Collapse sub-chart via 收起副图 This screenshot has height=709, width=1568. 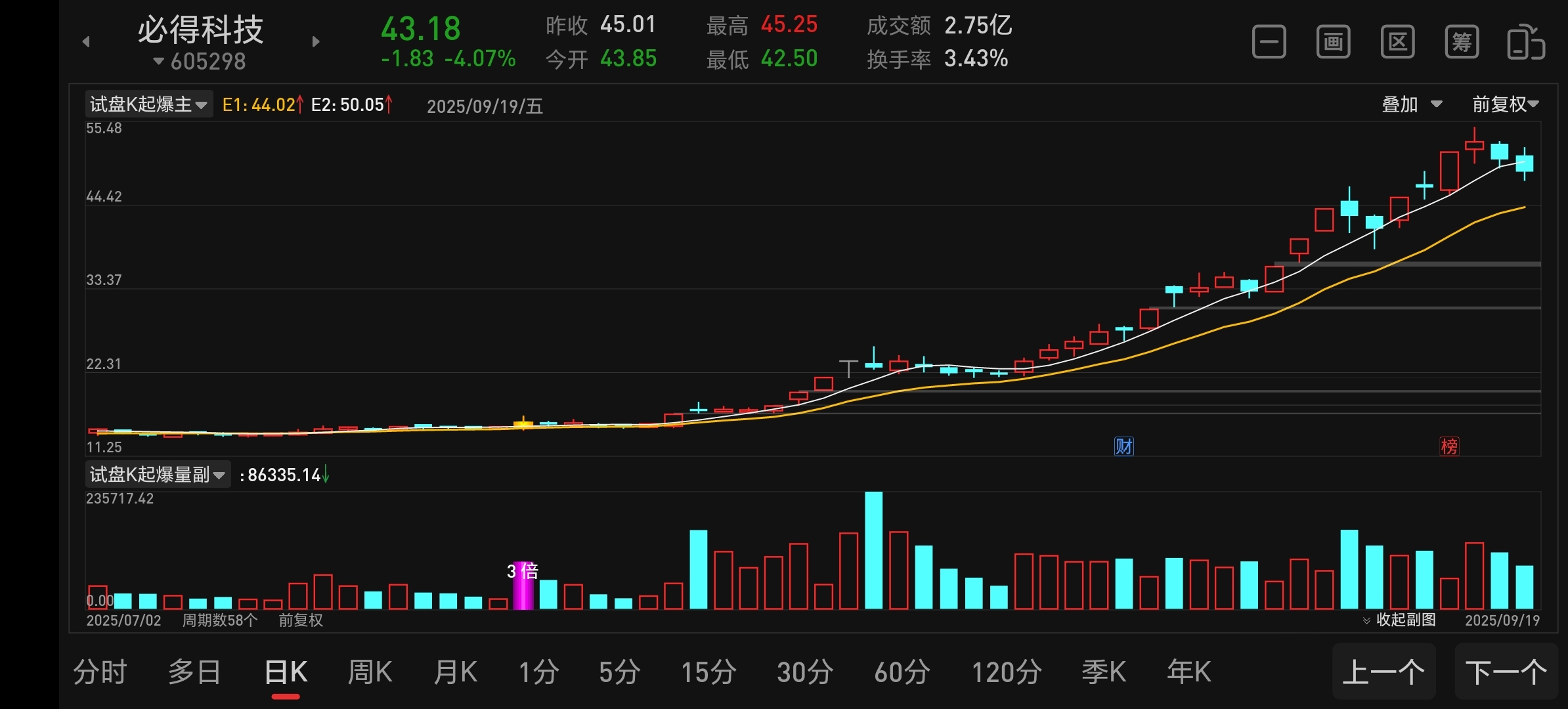point(1399,620)
